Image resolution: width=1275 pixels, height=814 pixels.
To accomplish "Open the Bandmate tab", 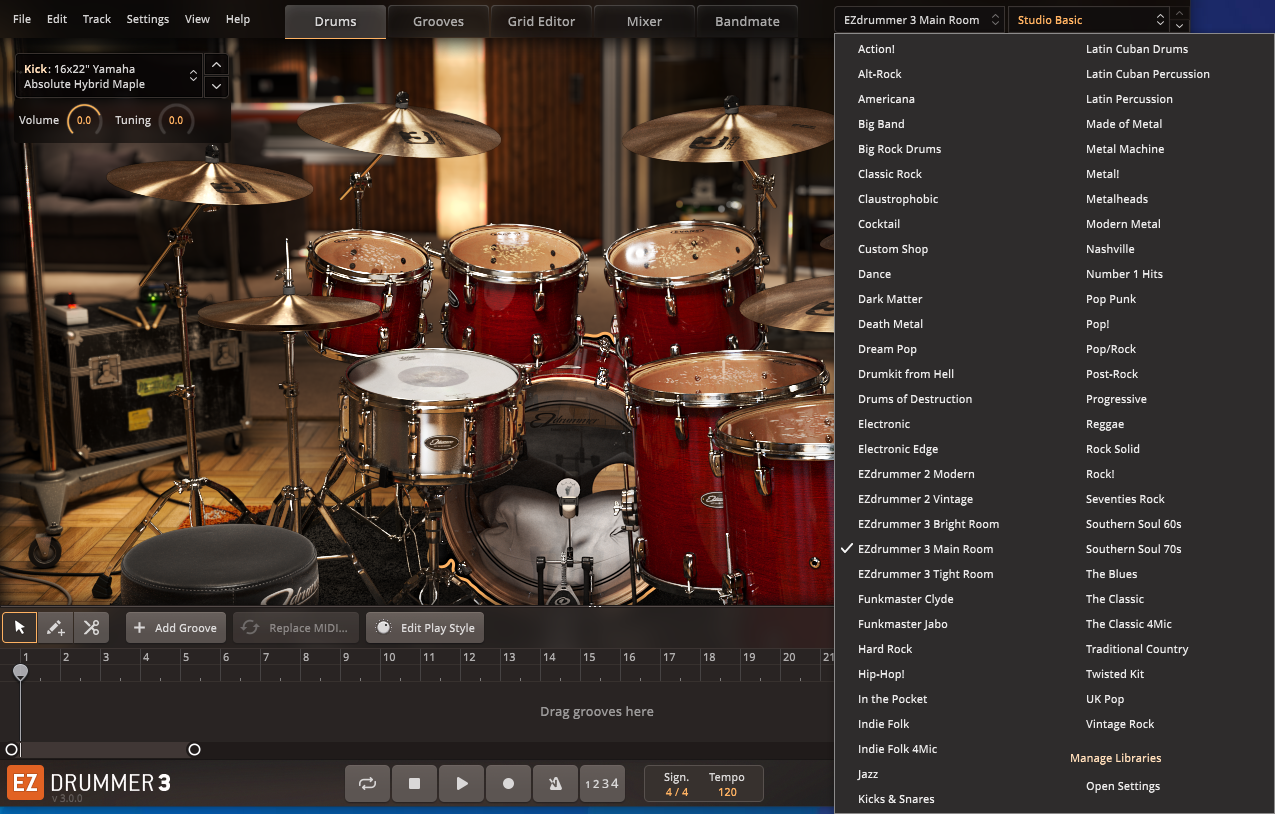I will coord(747,21).
